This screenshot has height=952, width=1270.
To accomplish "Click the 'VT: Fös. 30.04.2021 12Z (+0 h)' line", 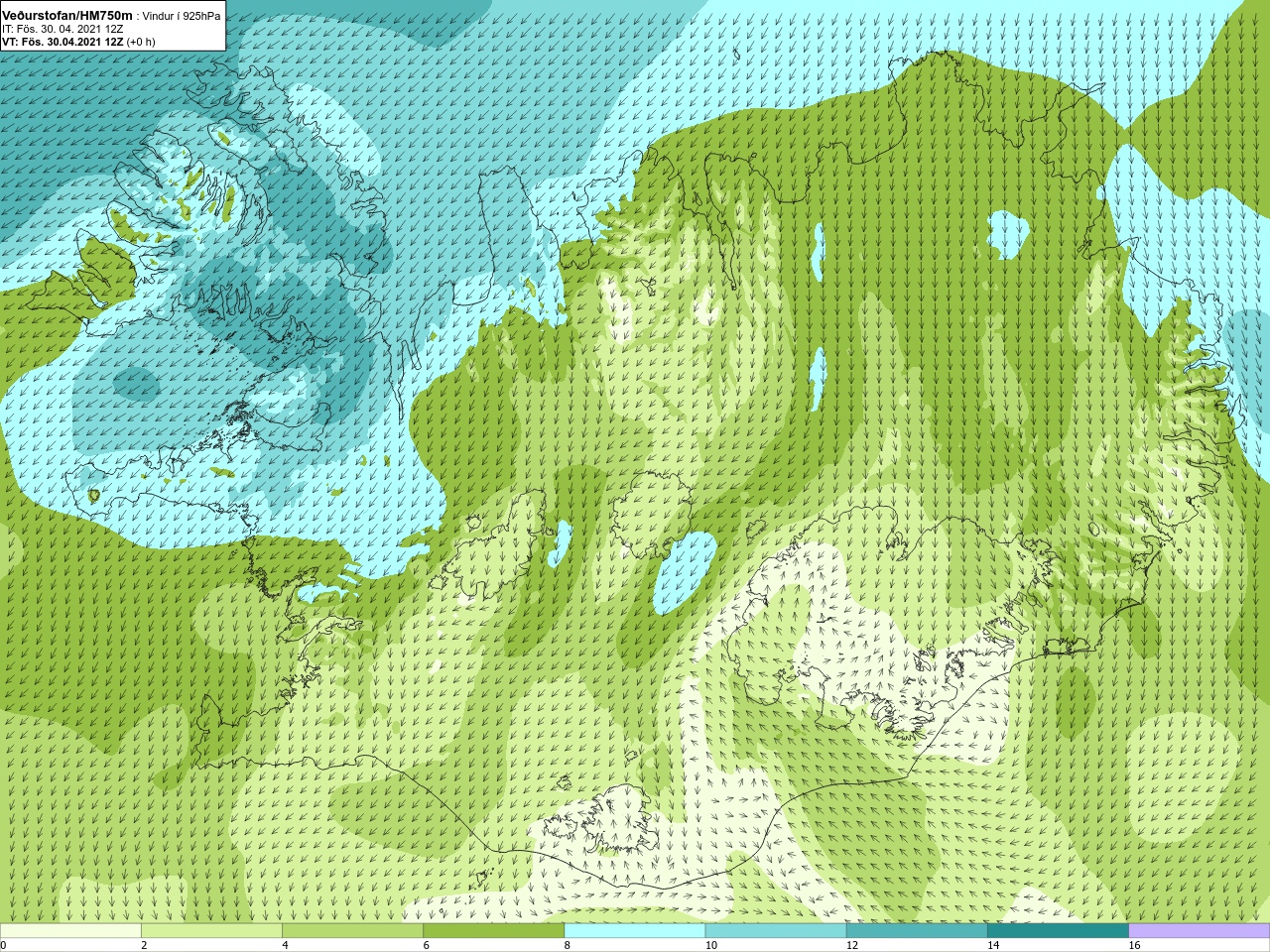I will click(78, 42).
